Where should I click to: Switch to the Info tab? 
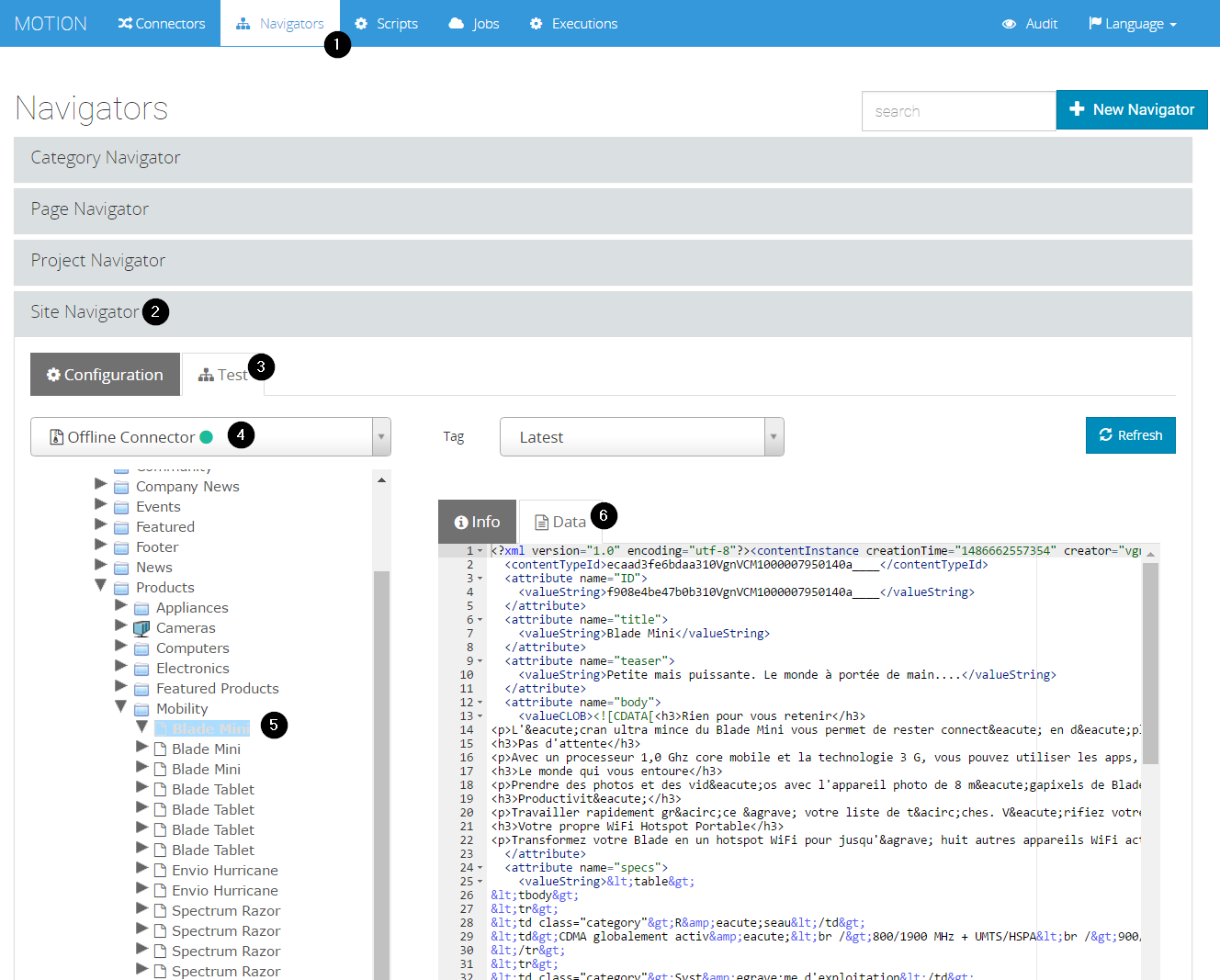(478, 521)
